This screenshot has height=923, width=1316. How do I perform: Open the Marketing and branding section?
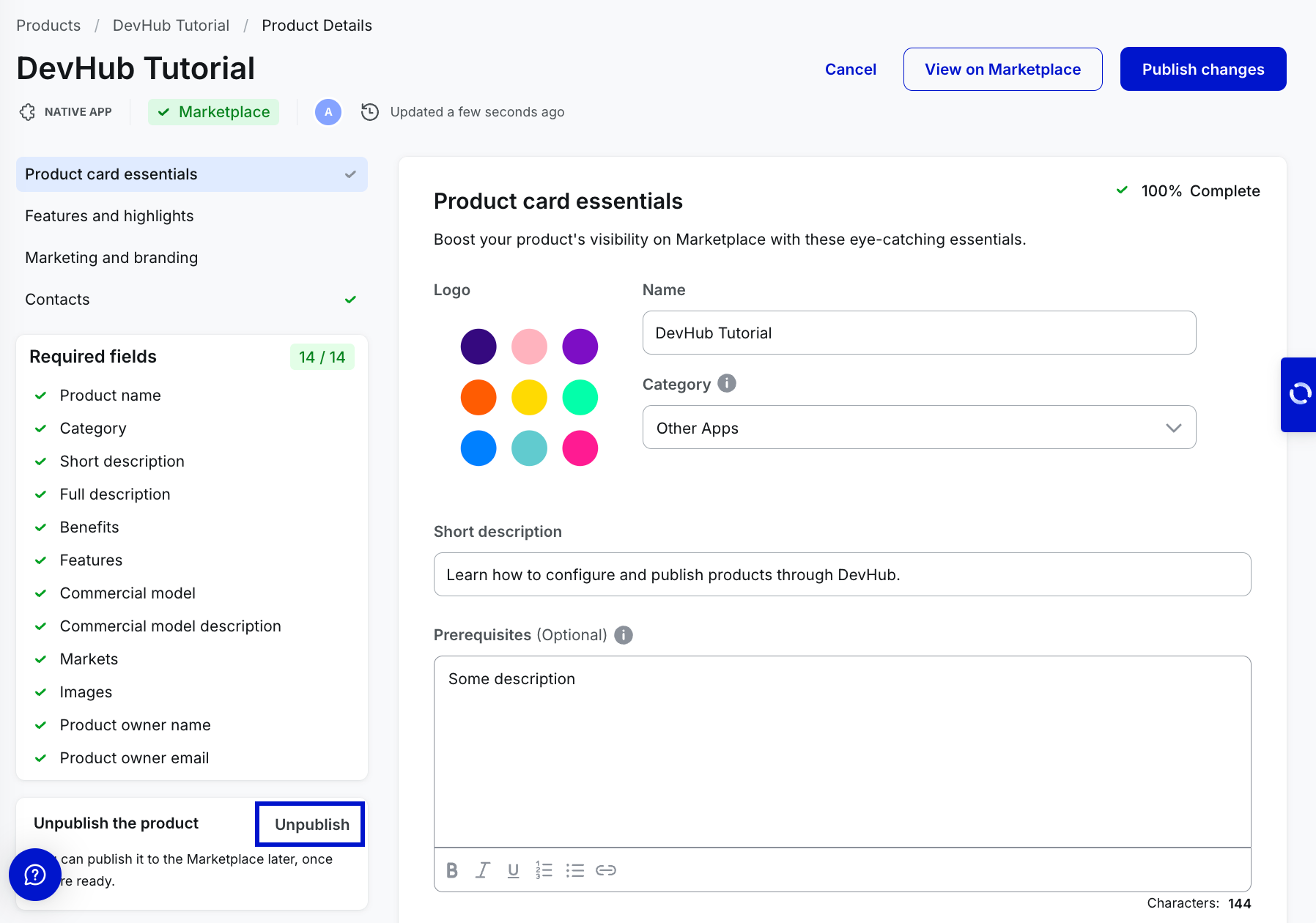(111, 258)
